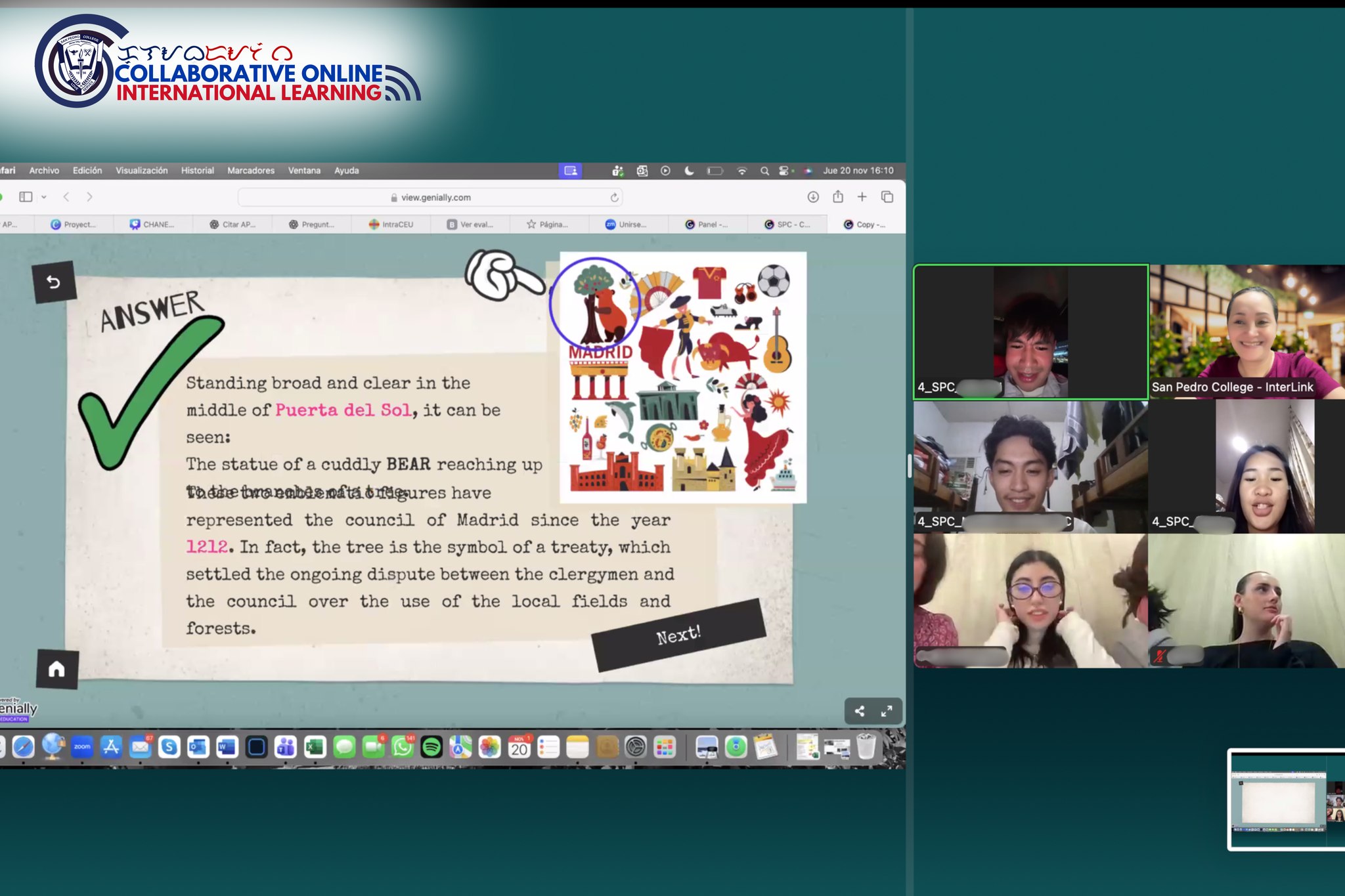Switch to the Panel tab

coord(707,224)
